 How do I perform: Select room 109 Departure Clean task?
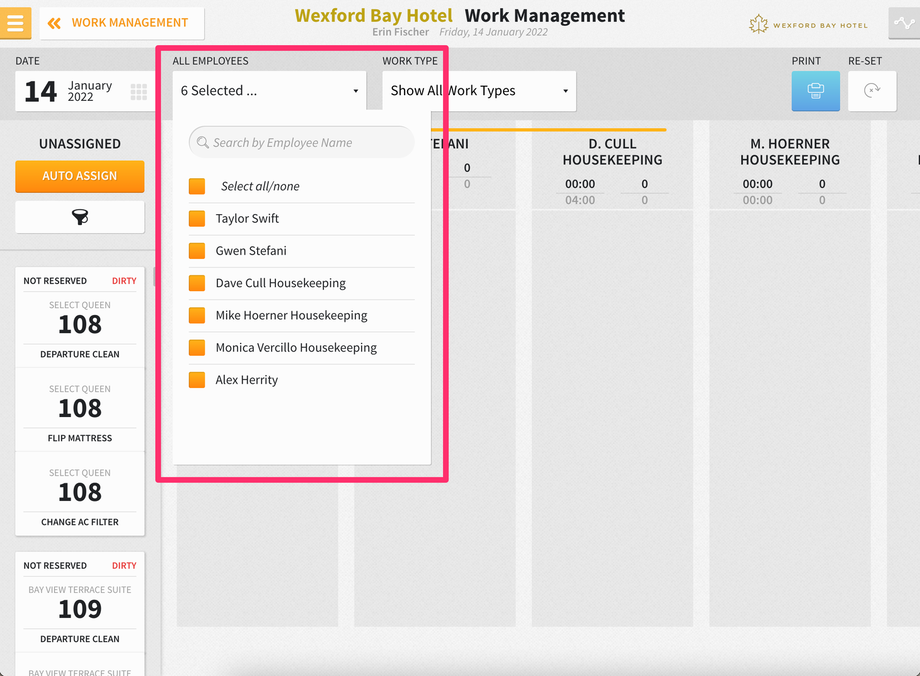(80, 614)
